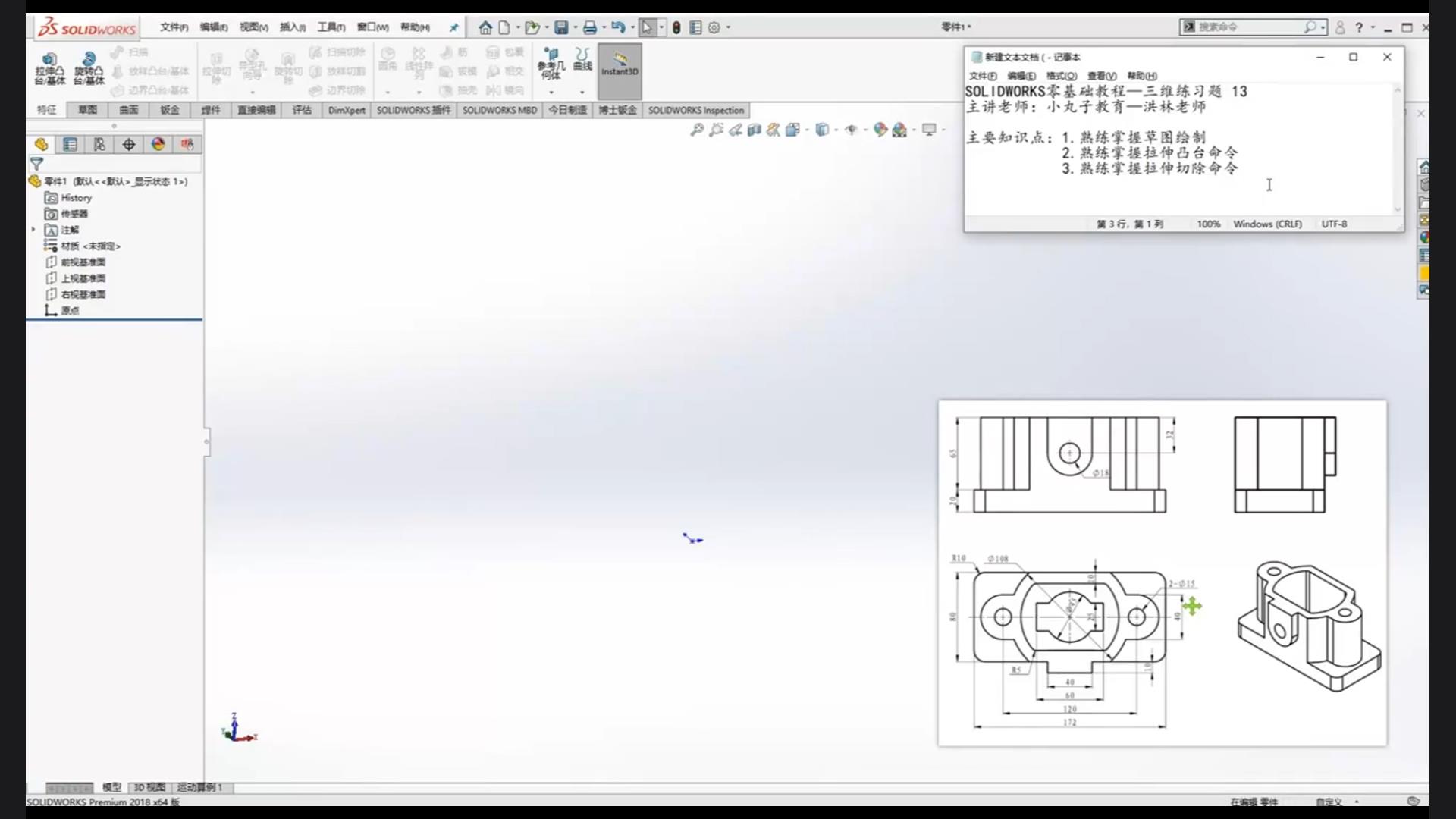
Task: Switch to the 钣金 ribbon tab
Action: [x=170, y=110]
